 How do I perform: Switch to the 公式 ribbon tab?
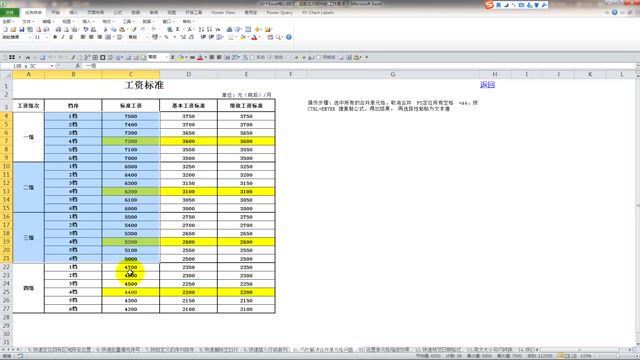pos(118,12)
